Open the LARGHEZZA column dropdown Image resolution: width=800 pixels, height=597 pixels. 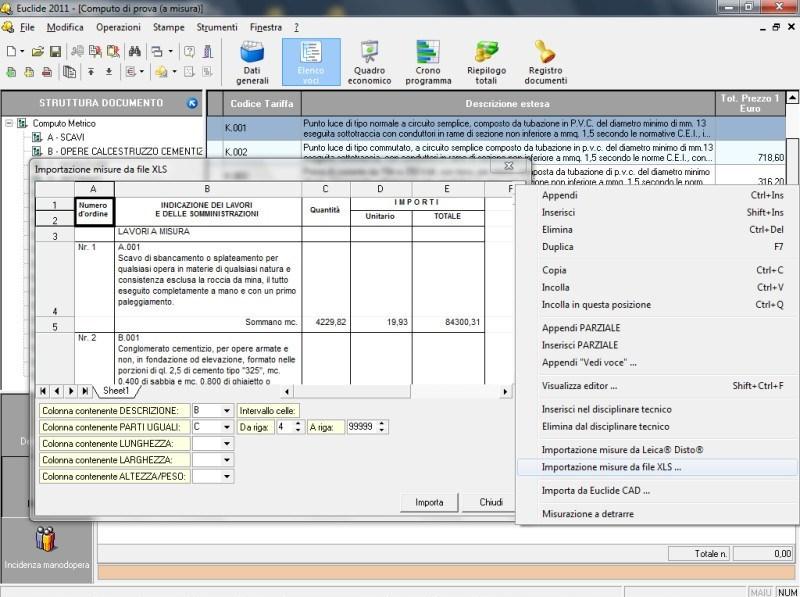[x=226, y=461]
